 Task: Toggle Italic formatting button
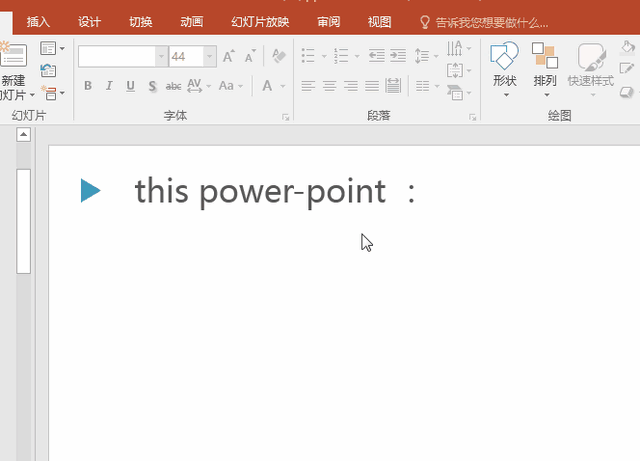click(109, 86)
